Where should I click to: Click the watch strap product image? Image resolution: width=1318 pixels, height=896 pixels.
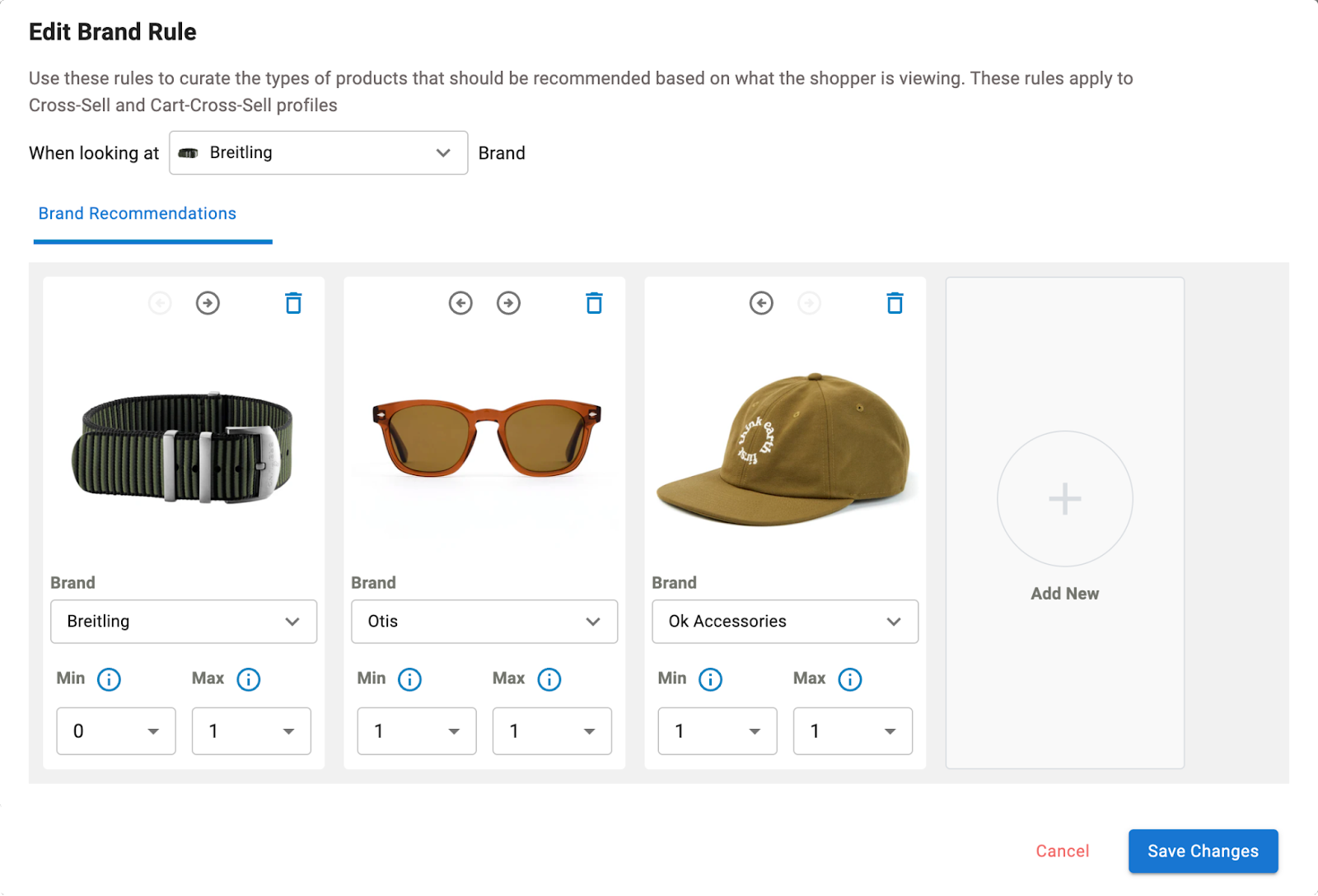[183, 447]
